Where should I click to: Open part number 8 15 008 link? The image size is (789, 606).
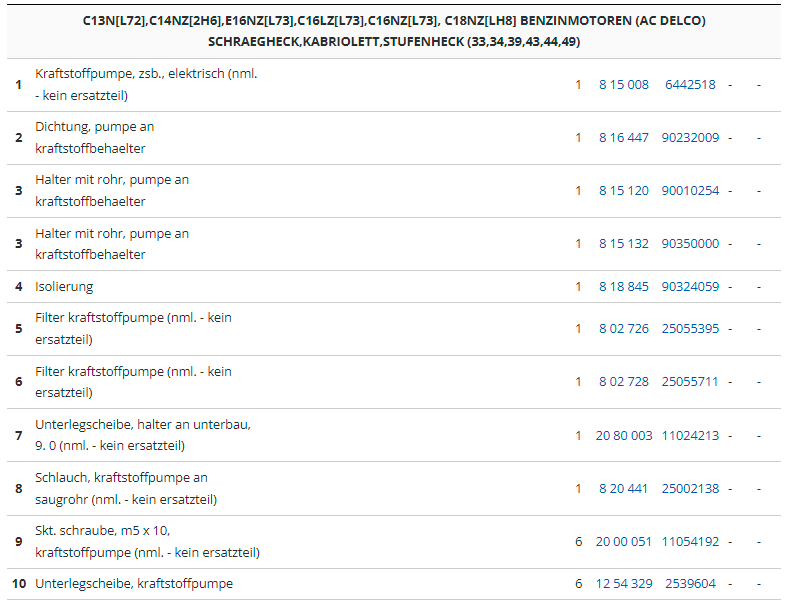[623, 85]
